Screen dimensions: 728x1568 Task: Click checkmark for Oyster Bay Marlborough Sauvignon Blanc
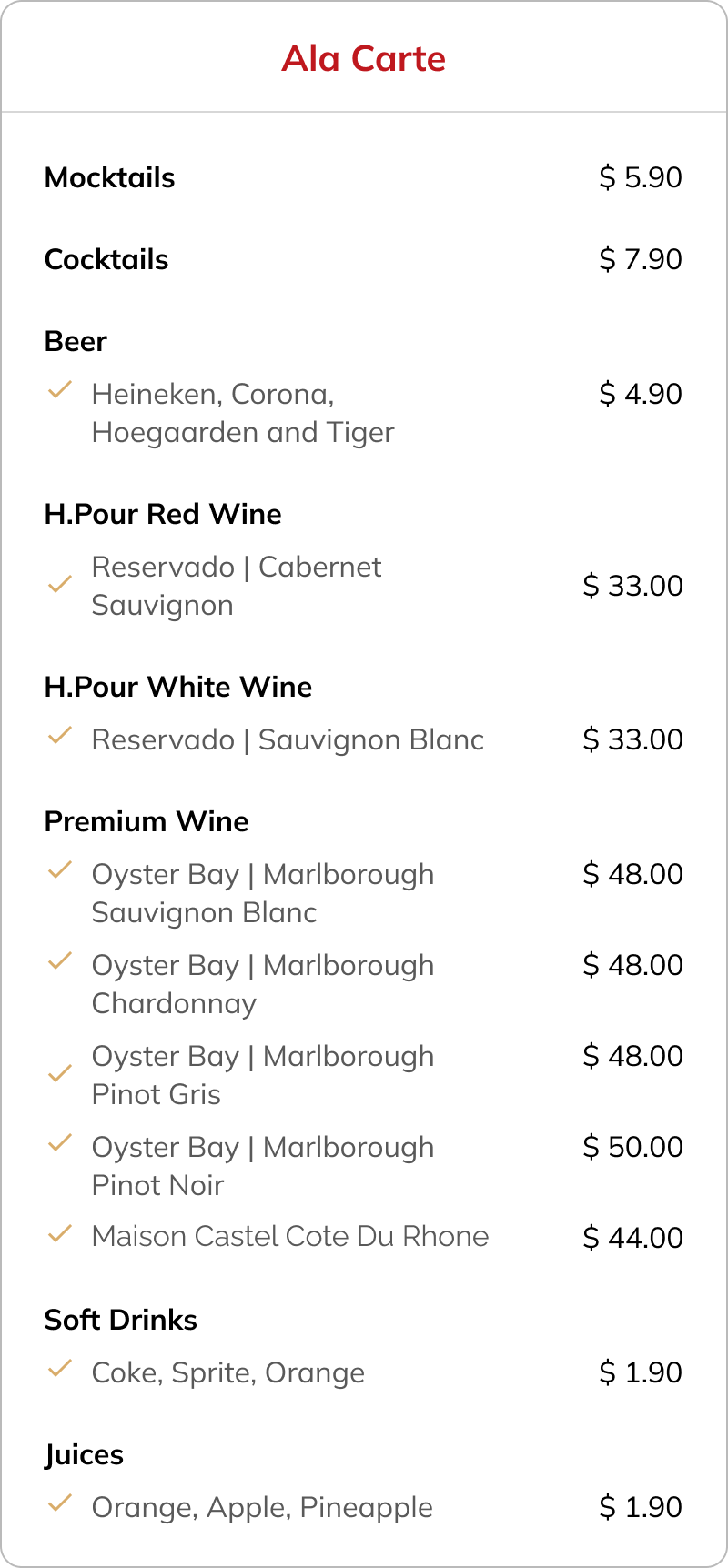coord(59,871)
